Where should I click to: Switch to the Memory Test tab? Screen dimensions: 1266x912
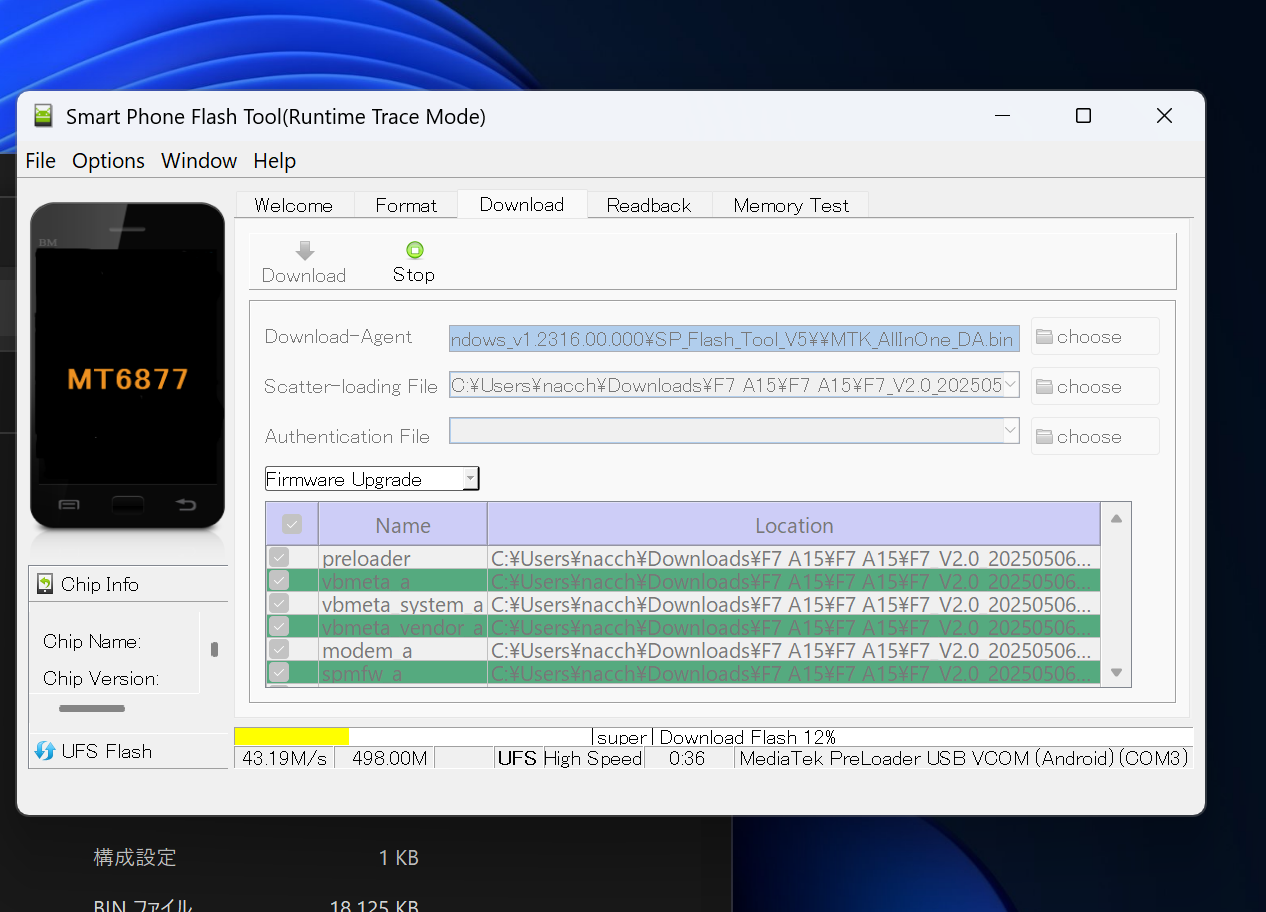coord(791,205)
